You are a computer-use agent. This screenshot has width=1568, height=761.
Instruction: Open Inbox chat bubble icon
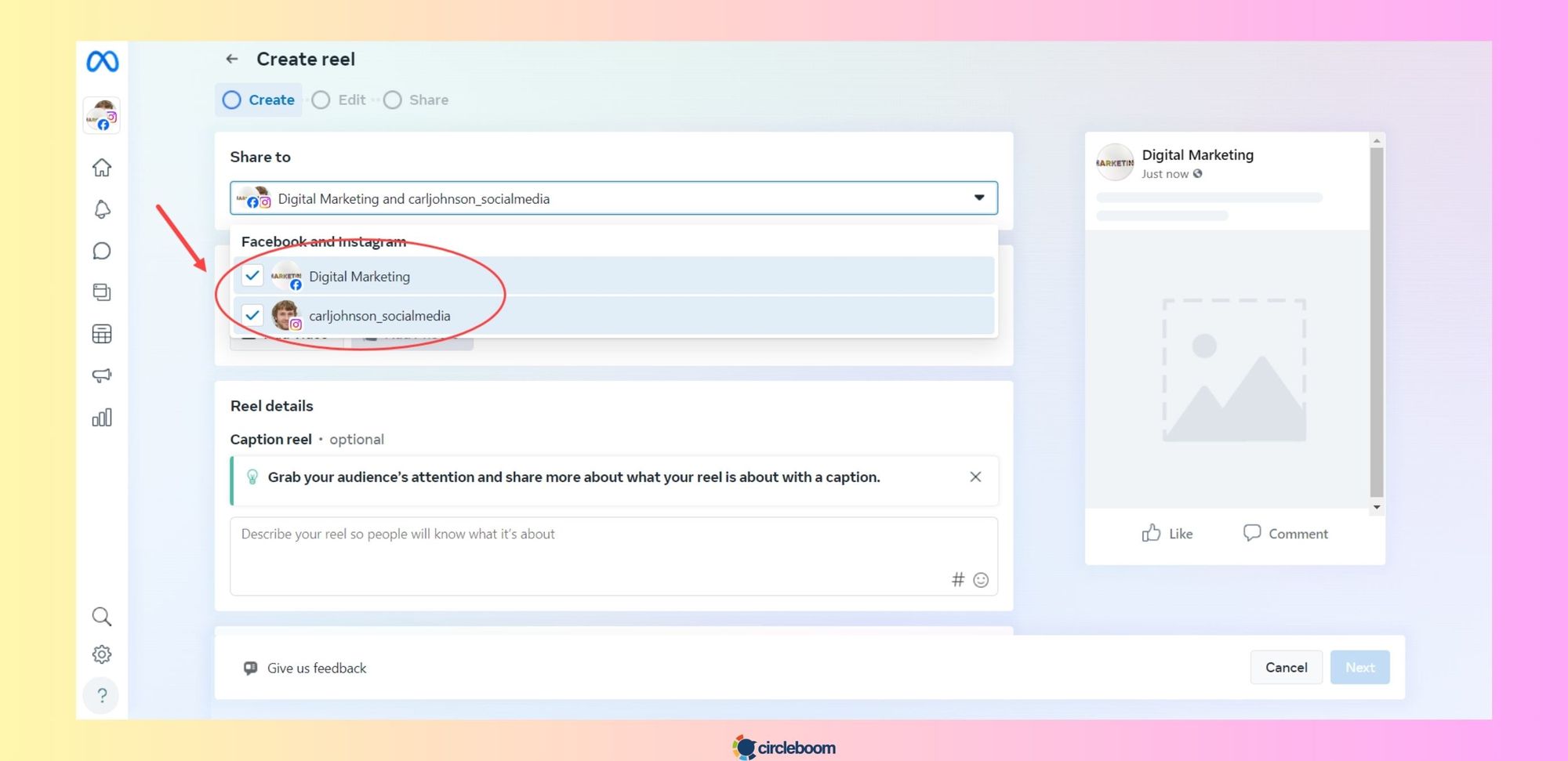coord(102,251)
